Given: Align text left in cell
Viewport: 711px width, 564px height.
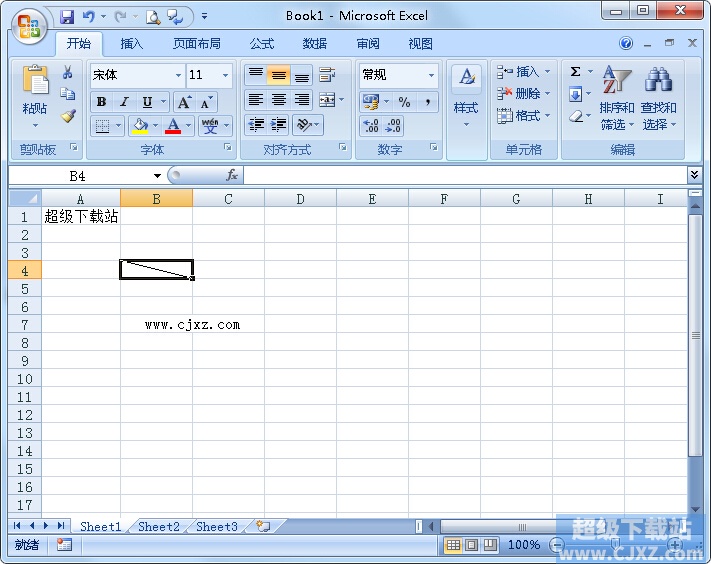Looking at the screenshot, I should click(x=256, y=100).
